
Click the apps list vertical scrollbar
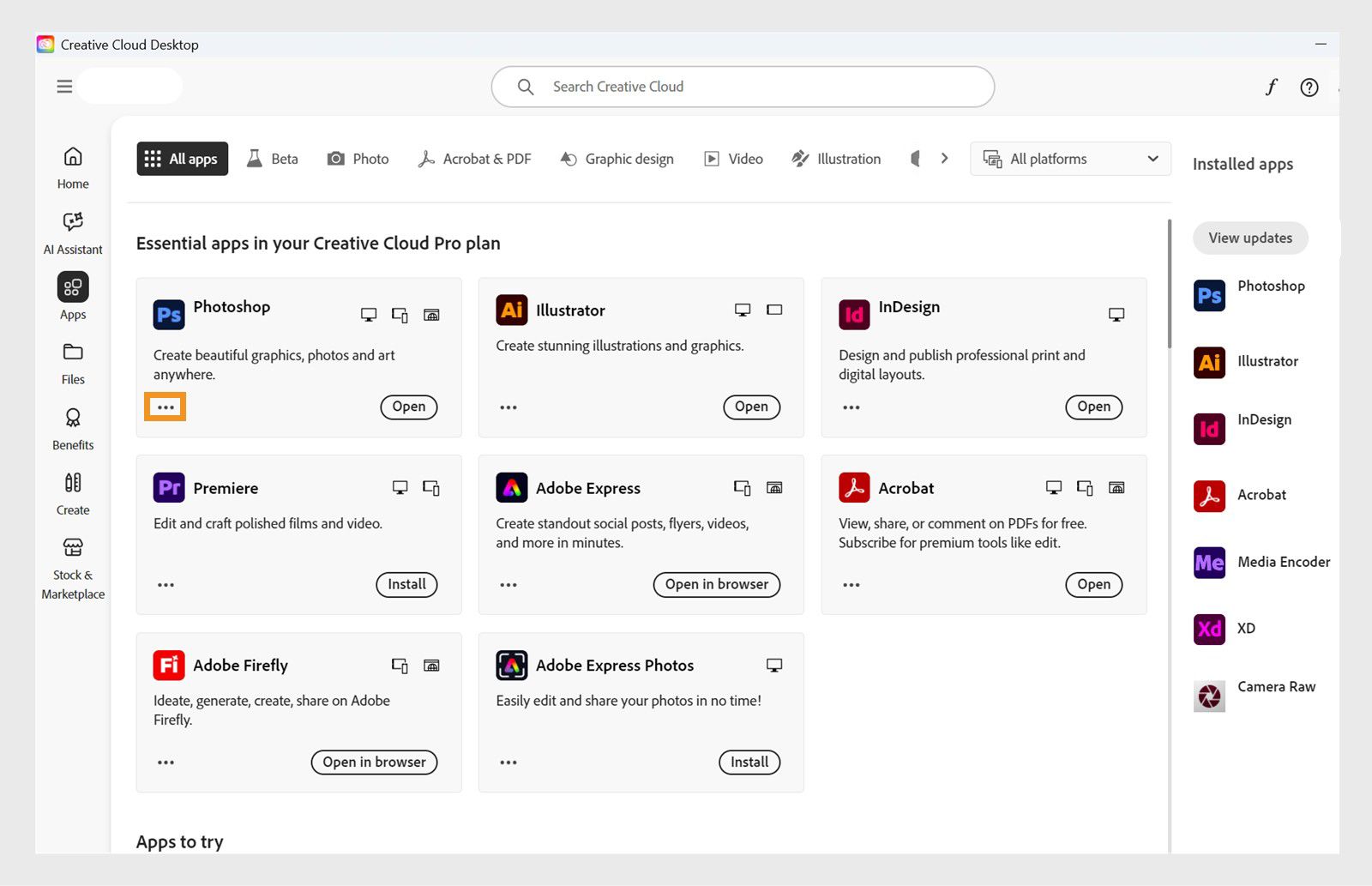1169,284
